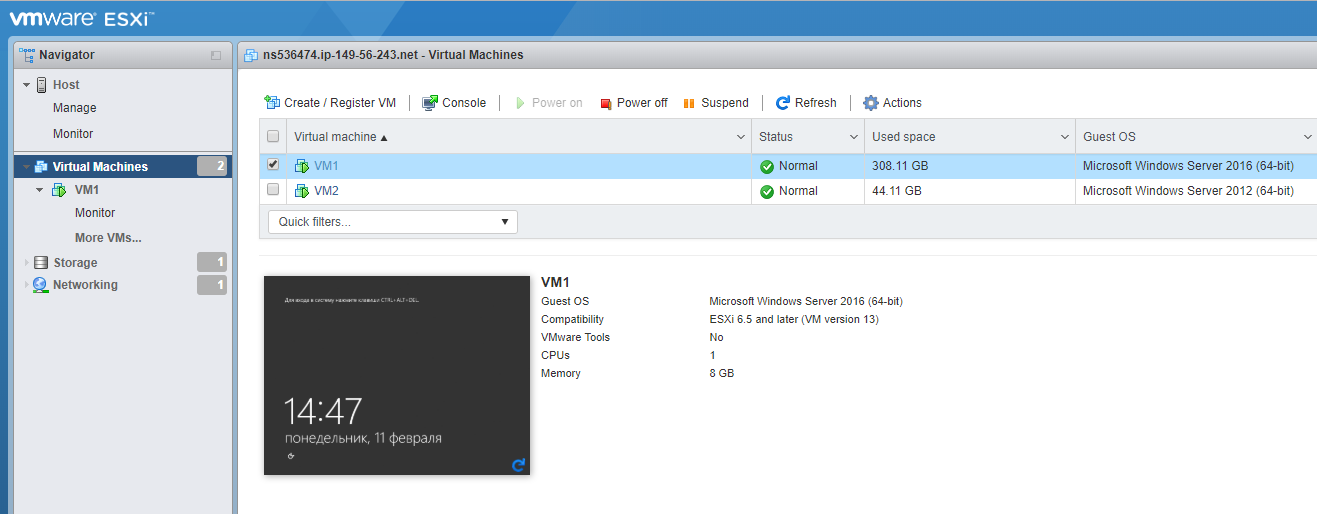The height and width of the screenshot is (514, 1317).
Task: Expand the Networking tree node
Action: [27, 285]
